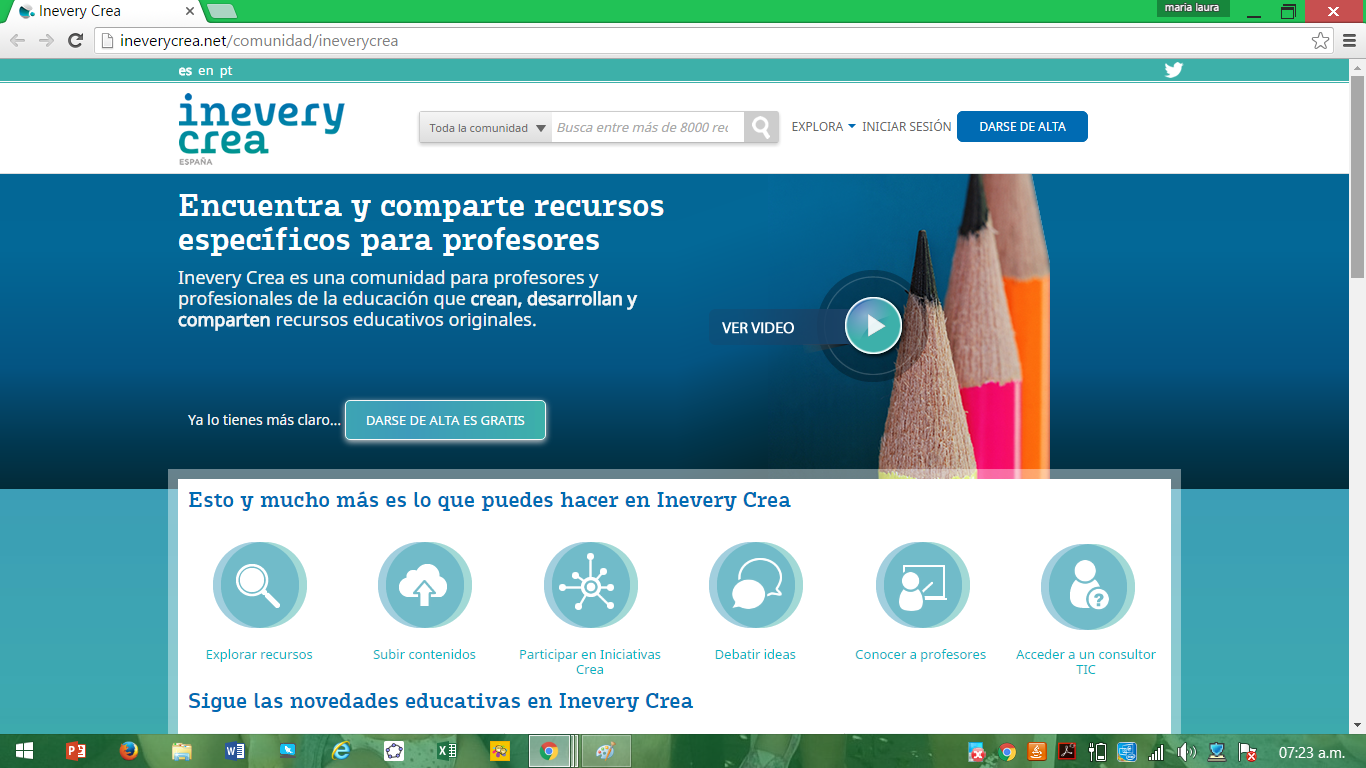Viewport: 1366px width, 768px height.
Task: Click the Darse de Alta button
Action: point(1022,127)
